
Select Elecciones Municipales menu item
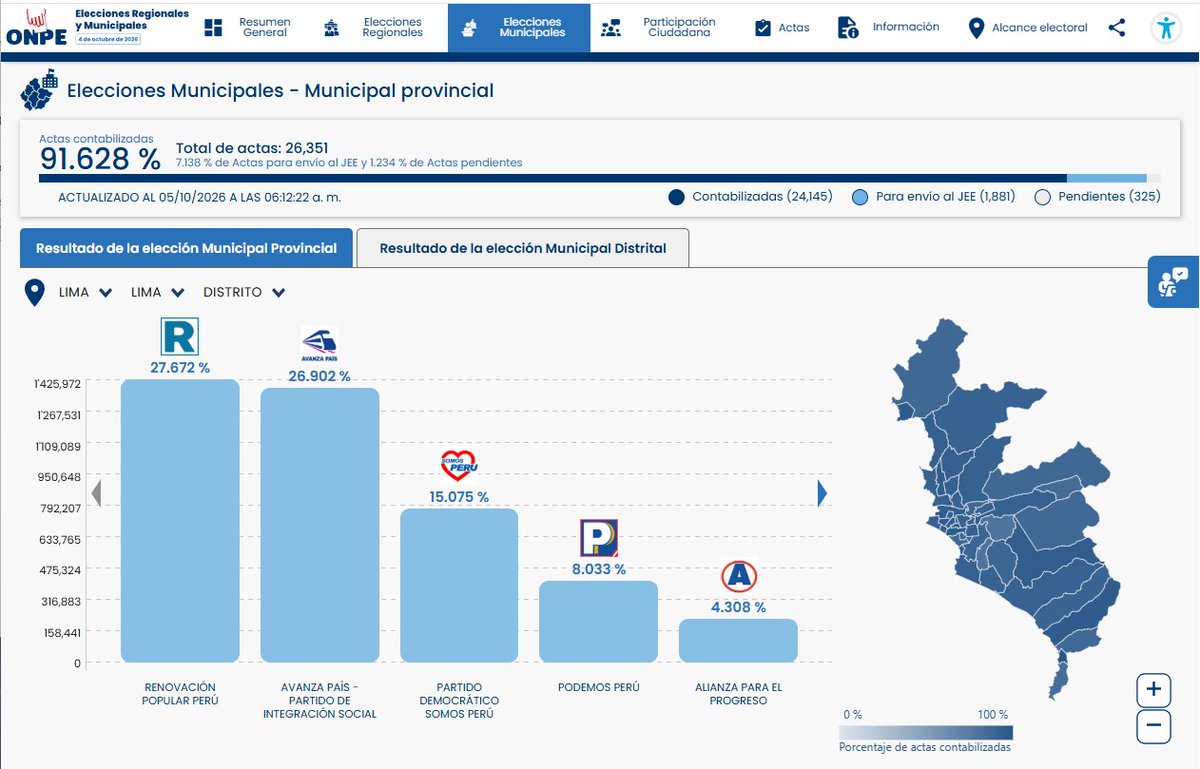coord(518,27)
